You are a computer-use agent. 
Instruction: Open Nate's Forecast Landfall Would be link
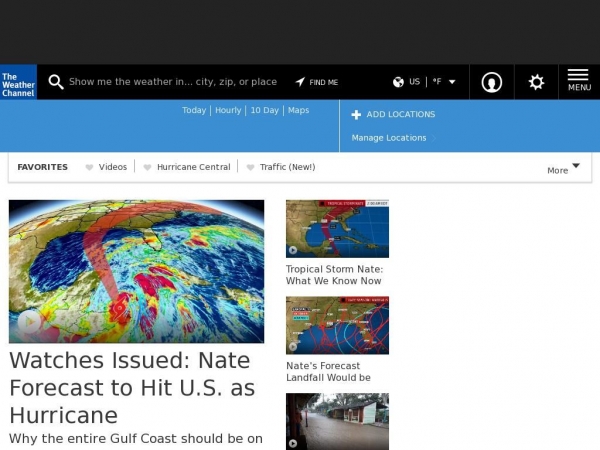click(x=328, y=372)
